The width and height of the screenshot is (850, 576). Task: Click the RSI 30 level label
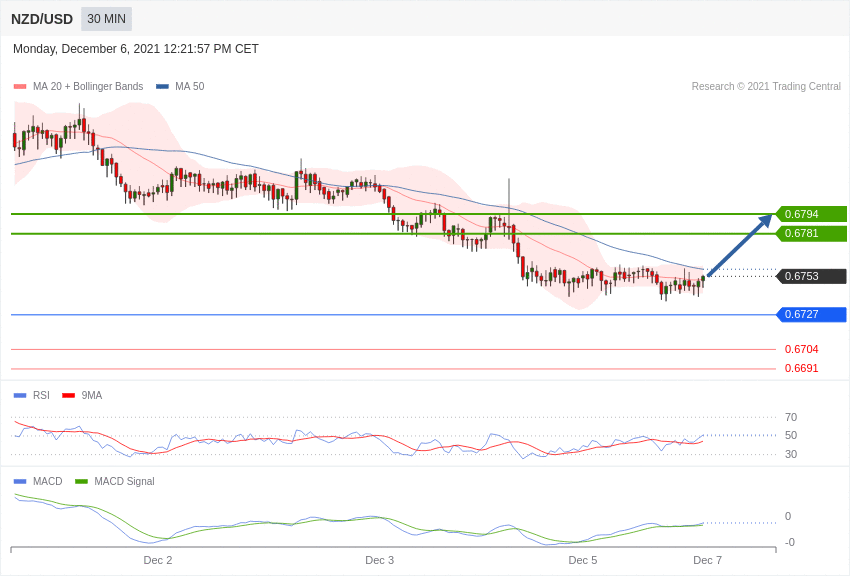(x=791, y=454)
